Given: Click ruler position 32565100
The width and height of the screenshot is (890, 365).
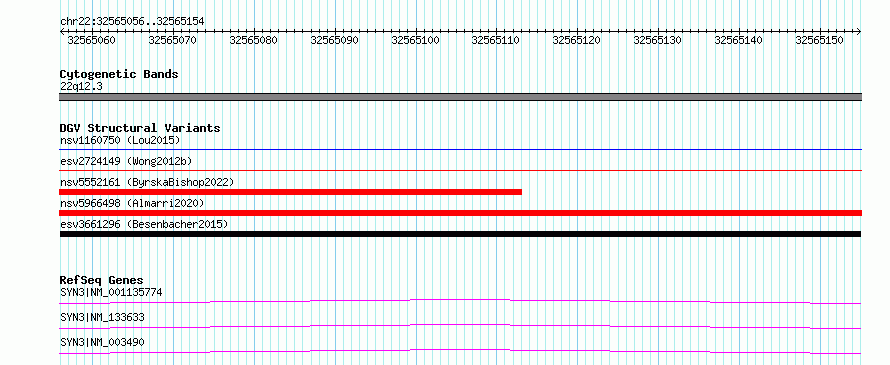Looking at the screenshot, I should coord(415,40).
